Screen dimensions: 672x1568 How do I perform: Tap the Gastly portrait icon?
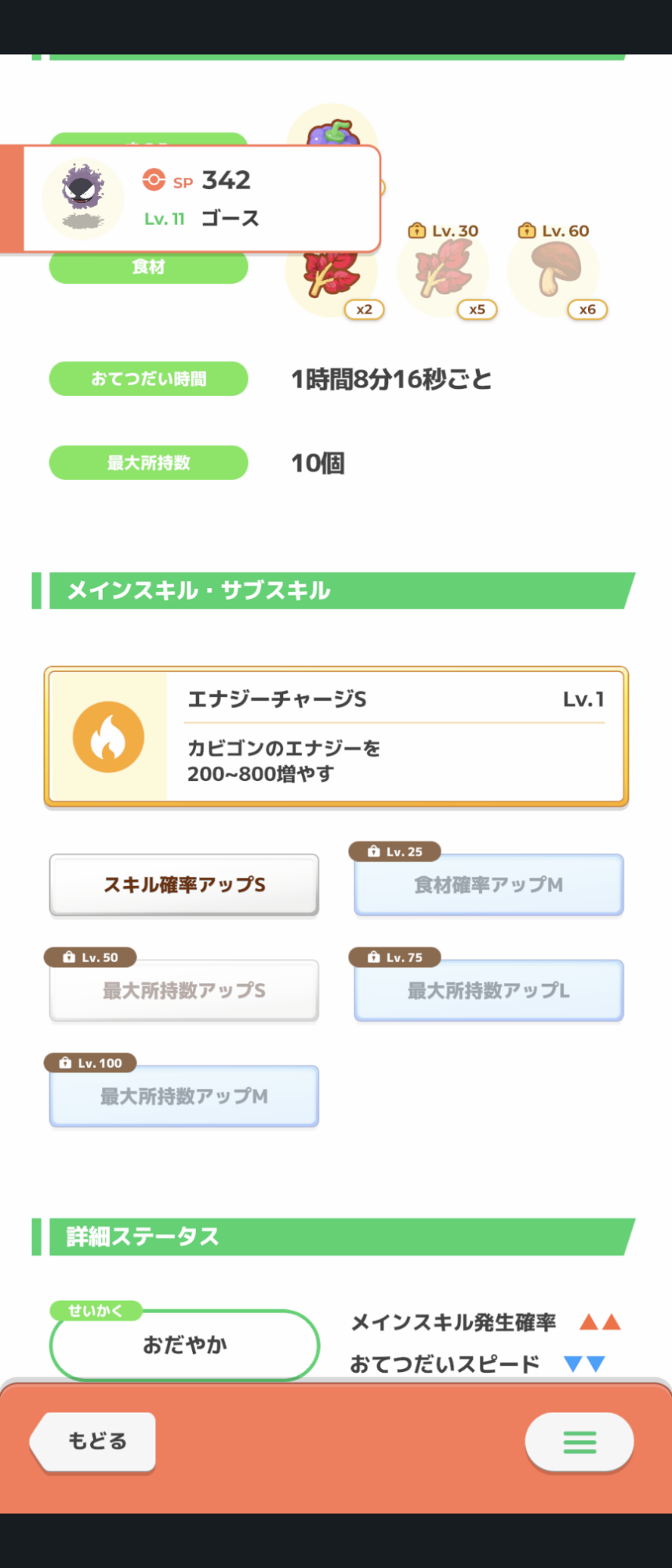click(x=82, y=198)
